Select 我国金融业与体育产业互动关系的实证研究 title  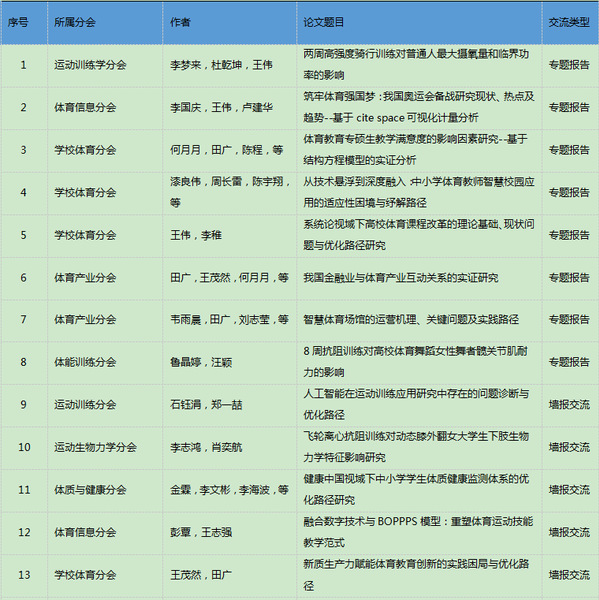click(401, 278)
